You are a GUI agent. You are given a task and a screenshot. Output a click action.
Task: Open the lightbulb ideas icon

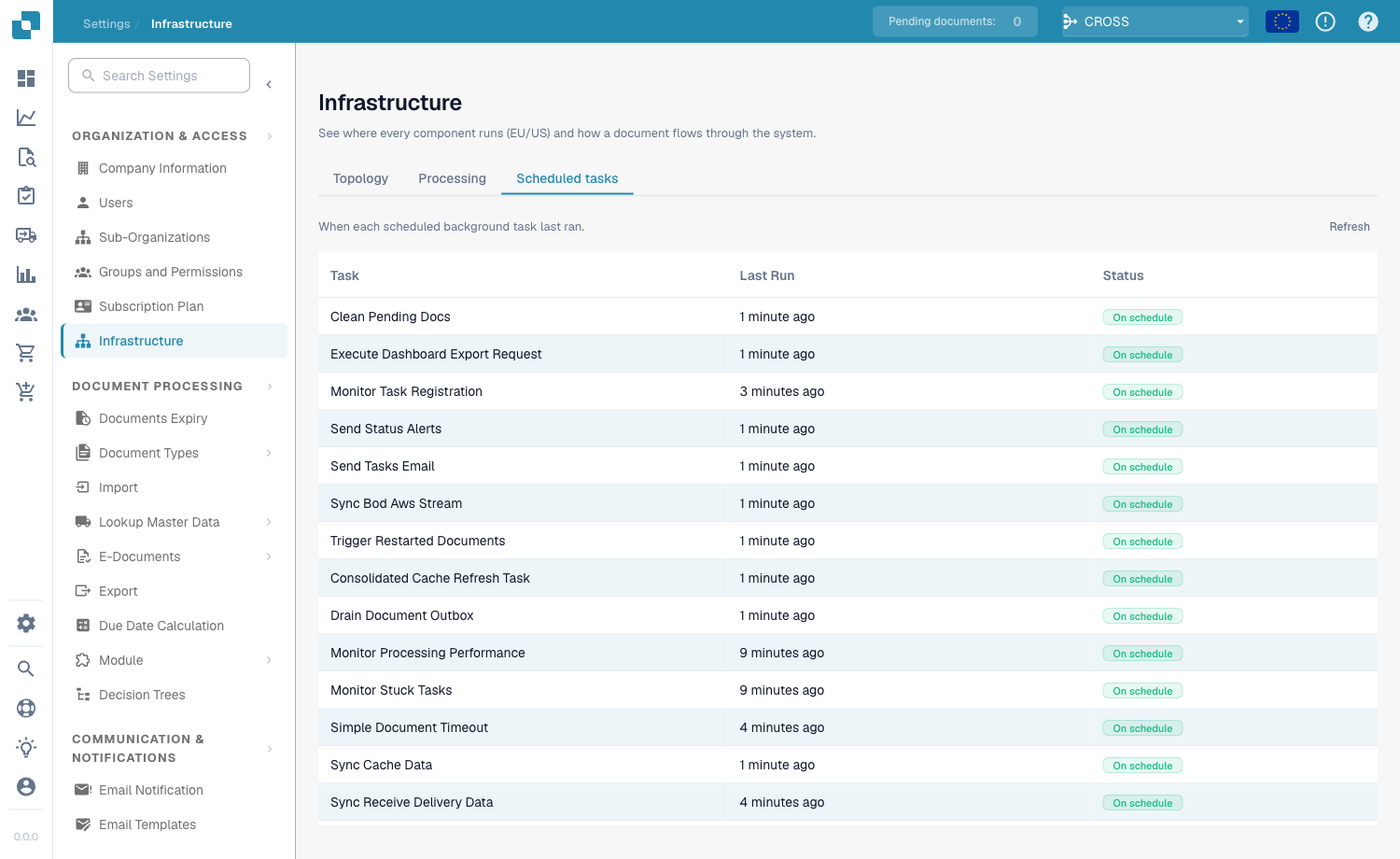coord(26,747)
